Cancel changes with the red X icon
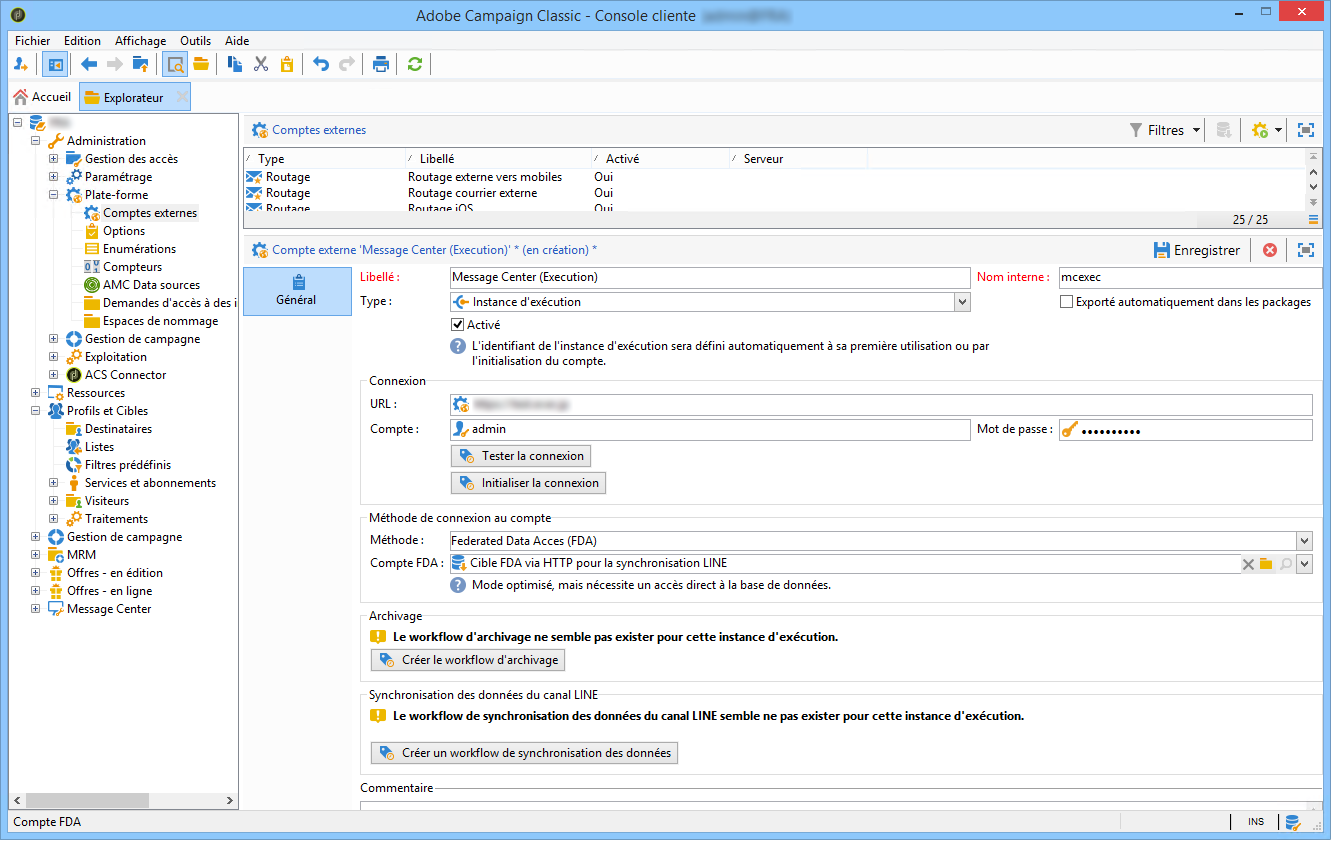Screen dimensions: 1338x847 point(1270,250)
